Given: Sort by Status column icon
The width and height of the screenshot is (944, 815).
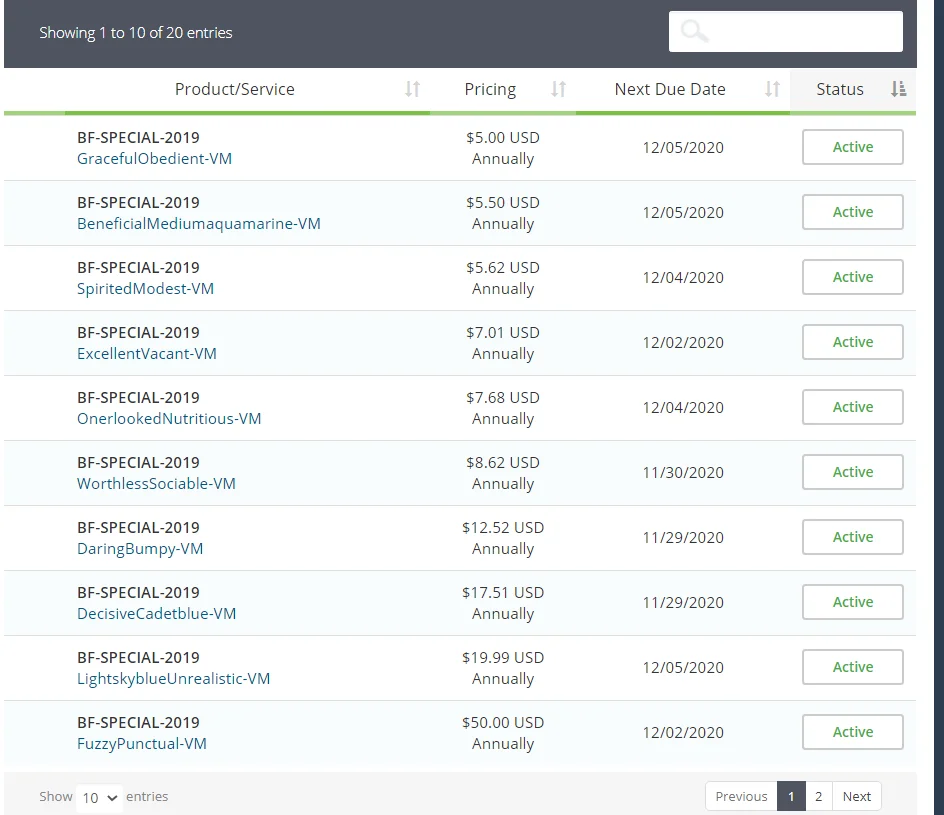Looking at the screenshot, I should click(x=898, y=89).
